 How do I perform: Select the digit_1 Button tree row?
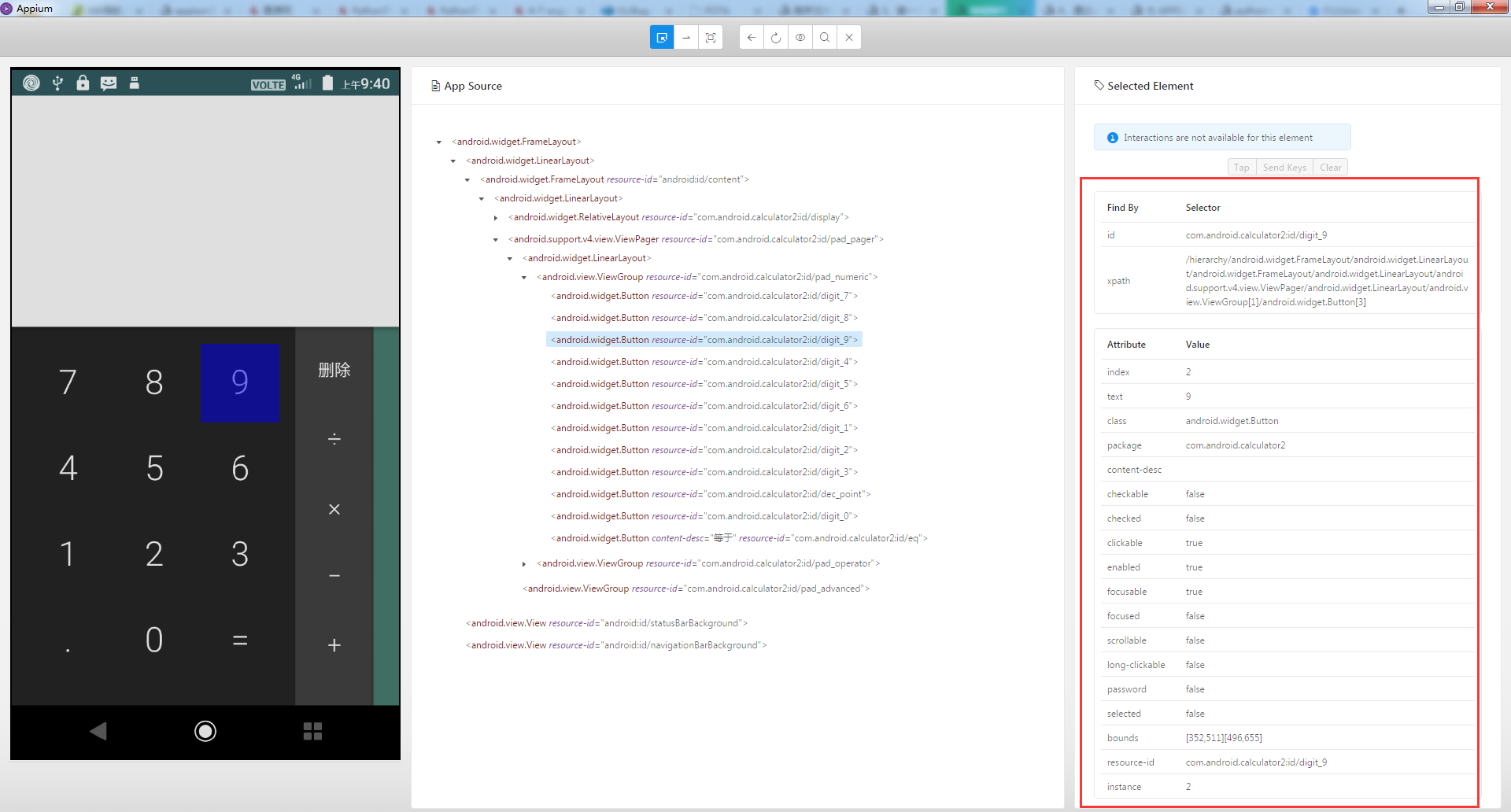click(x=704, y=428)
